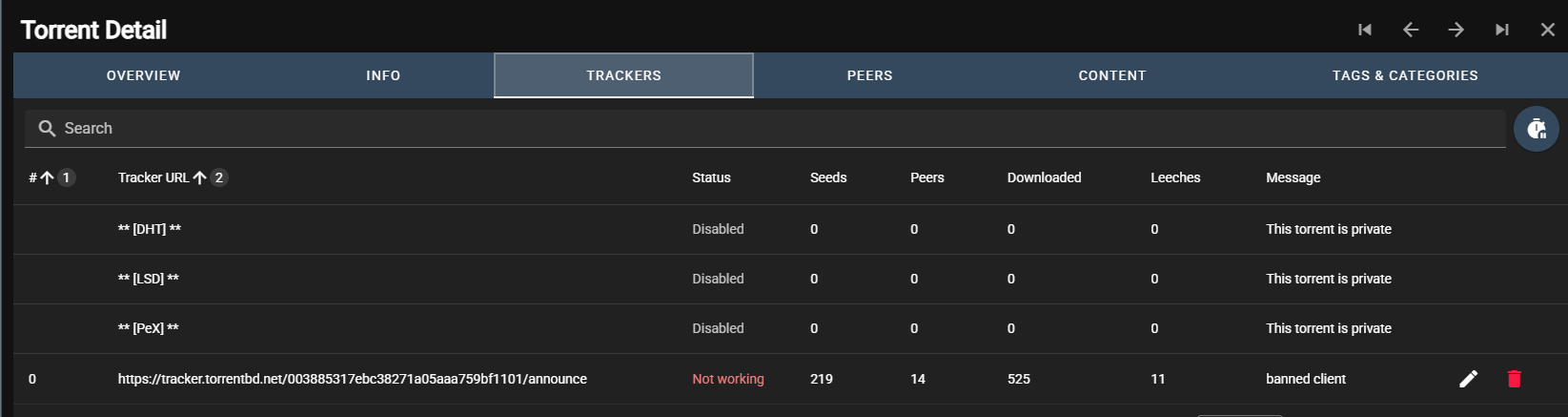Close the Torrent Detail dialog
1568x417 pixels.
[x=1548, y=30]
